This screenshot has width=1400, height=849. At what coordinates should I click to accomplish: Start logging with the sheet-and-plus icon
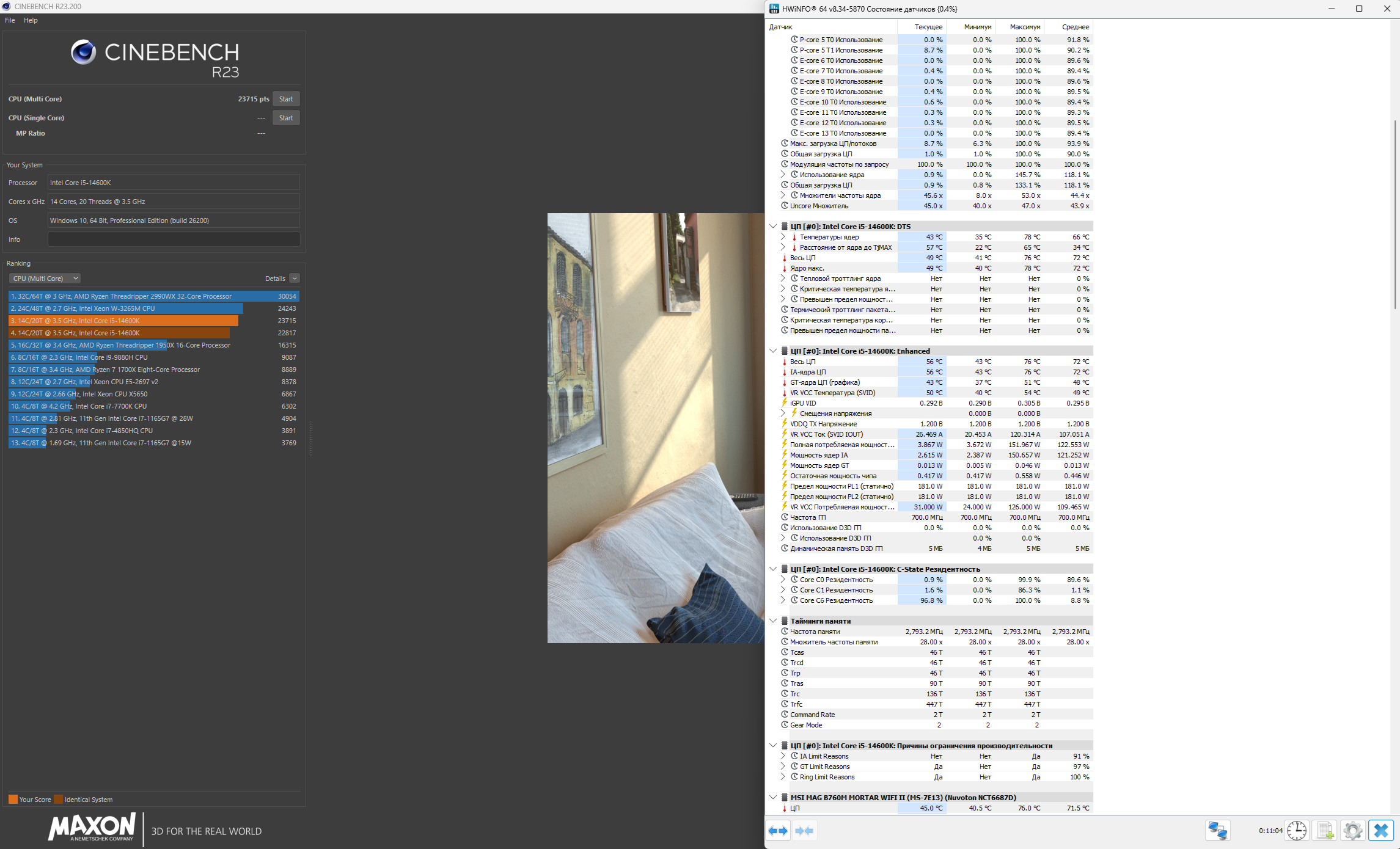(x=1325, y=831)
